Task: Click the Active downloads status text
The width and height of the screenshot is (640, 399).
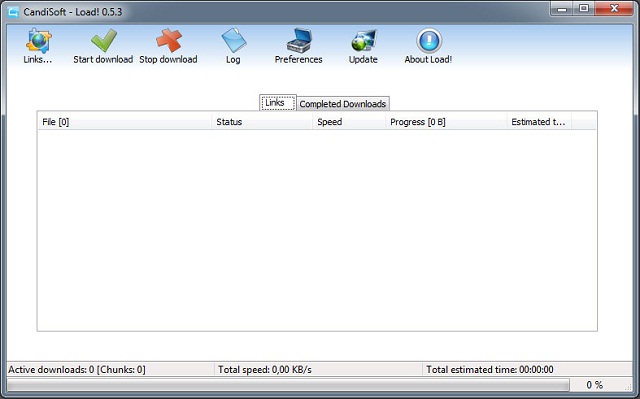Action: [x=77, y=370]
